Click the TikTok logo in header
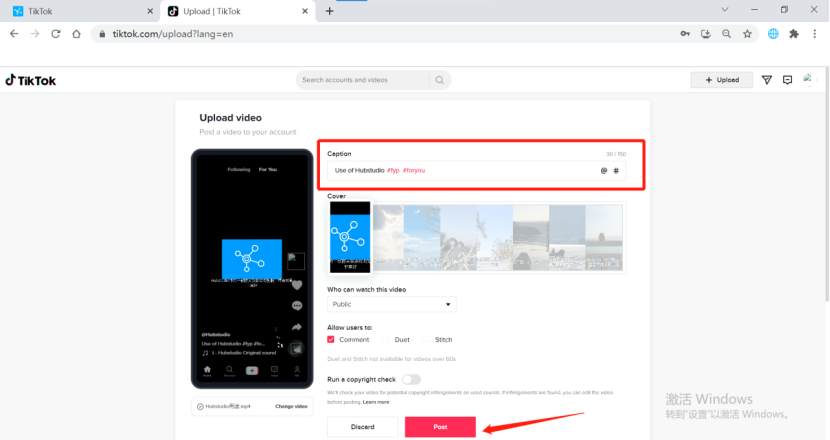The image size is (830, 440). 31,80
